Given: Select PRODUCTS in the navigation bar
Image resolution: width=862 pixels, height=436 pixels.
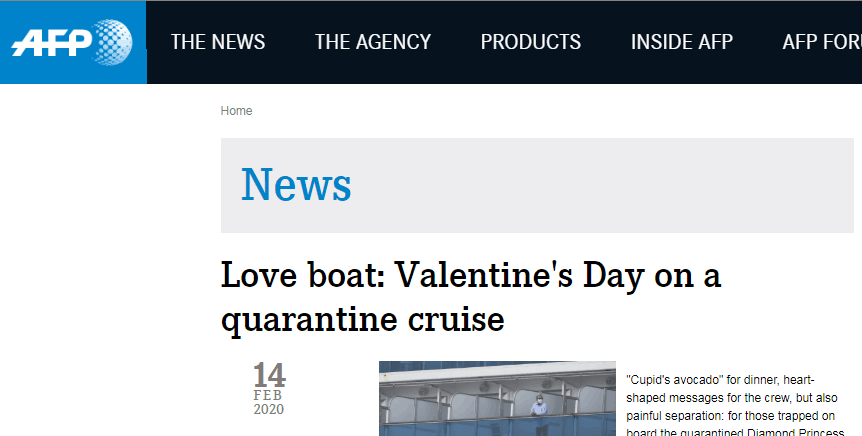Looking at the screenshot, I should pos(531,42).
